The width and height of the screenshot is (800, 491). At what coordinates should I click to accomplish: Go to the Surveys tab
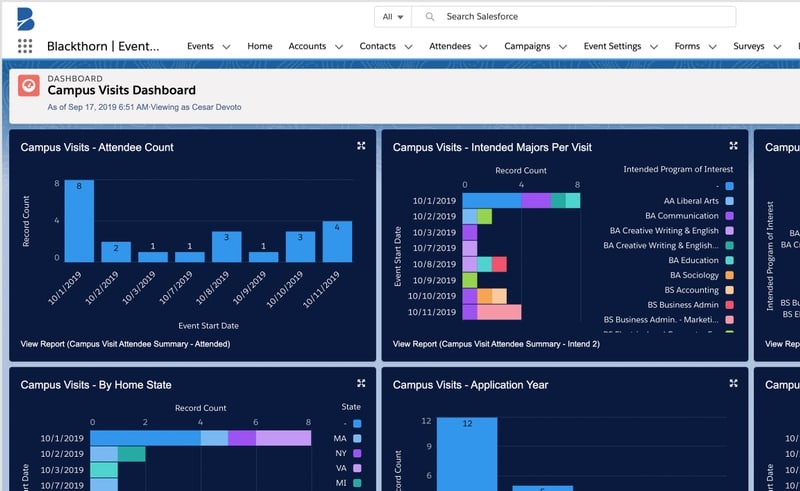tap(748, 46)
